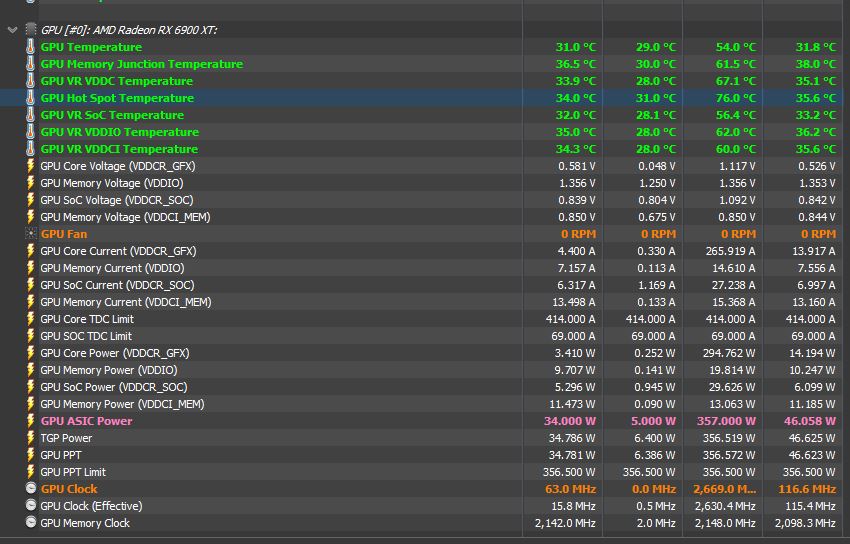Select the GPU VR VDDC Temperature row
The image size is (850, 544).
(421, 81)
